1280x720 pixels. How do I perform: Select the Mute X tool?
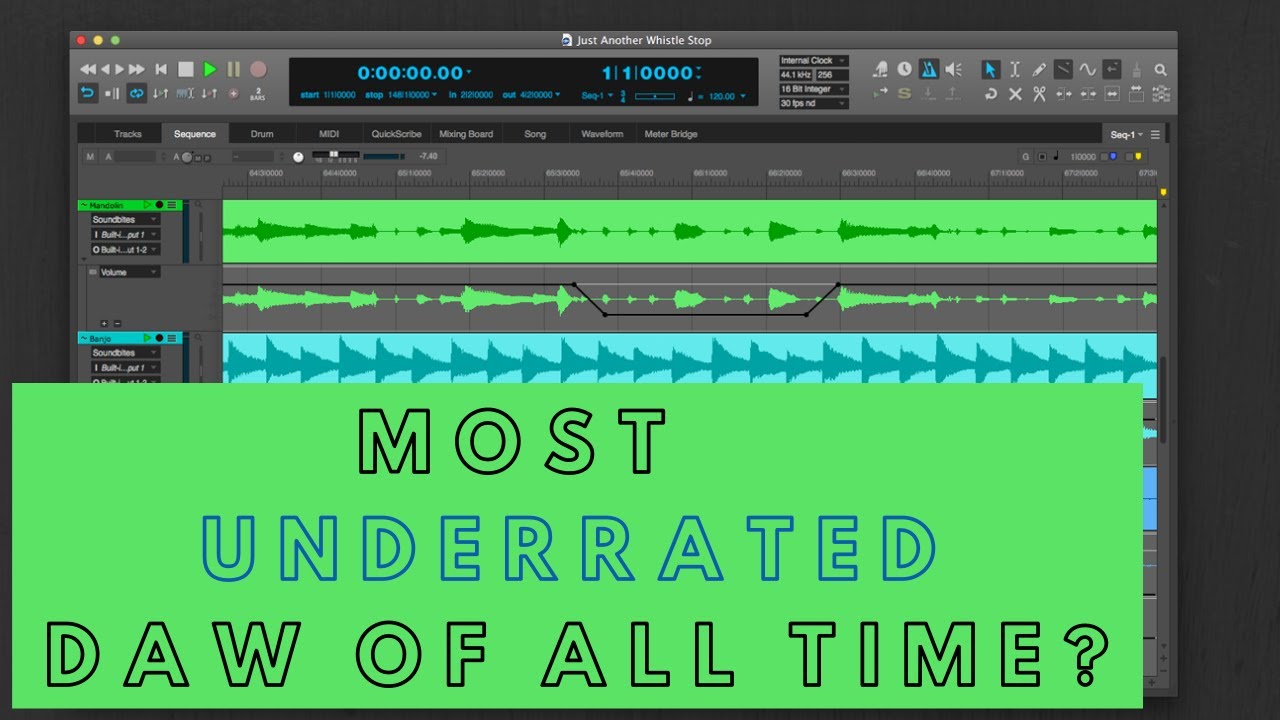(1015, 93)
